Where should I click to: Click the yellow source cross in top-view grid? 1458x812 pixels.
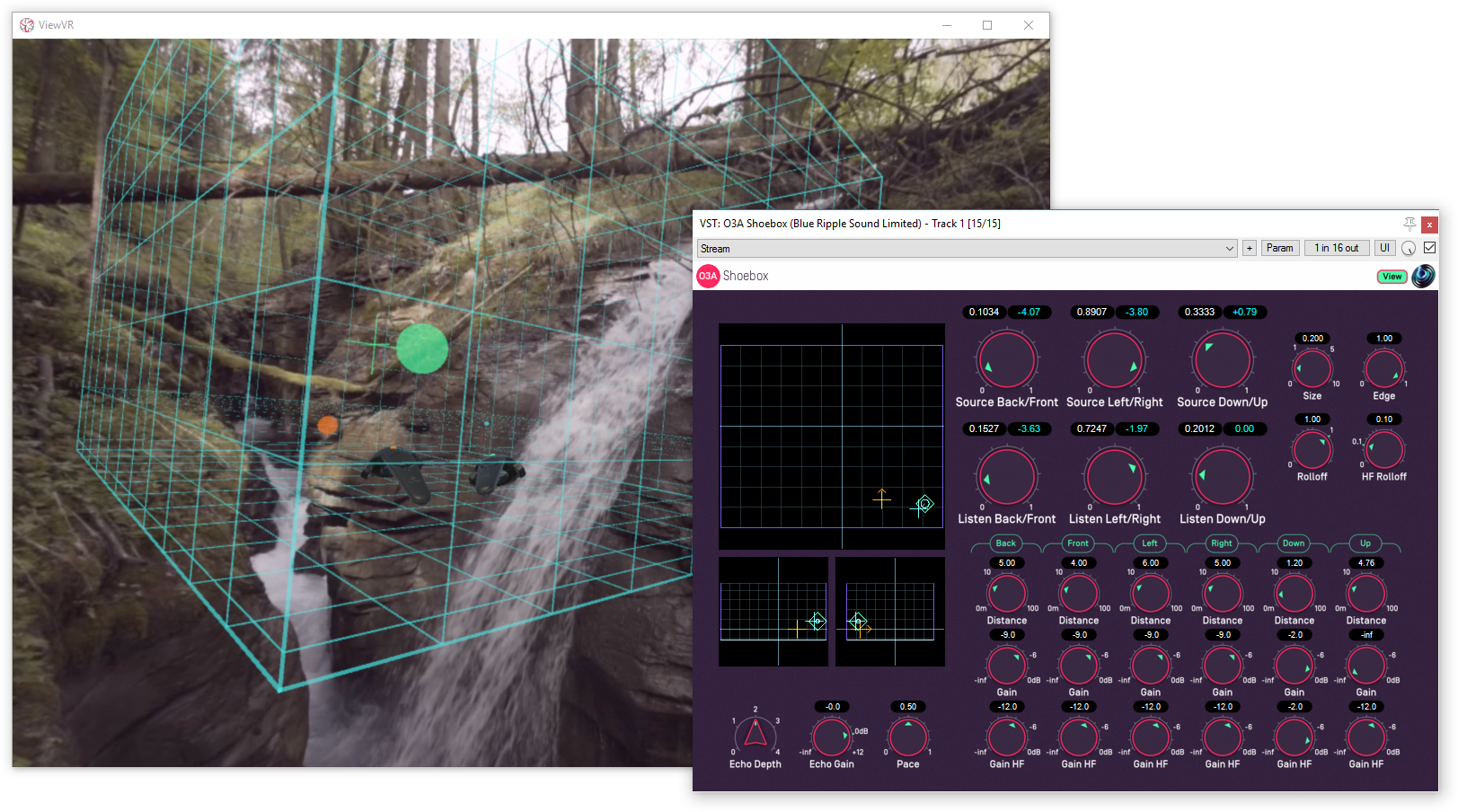point(881,499)
